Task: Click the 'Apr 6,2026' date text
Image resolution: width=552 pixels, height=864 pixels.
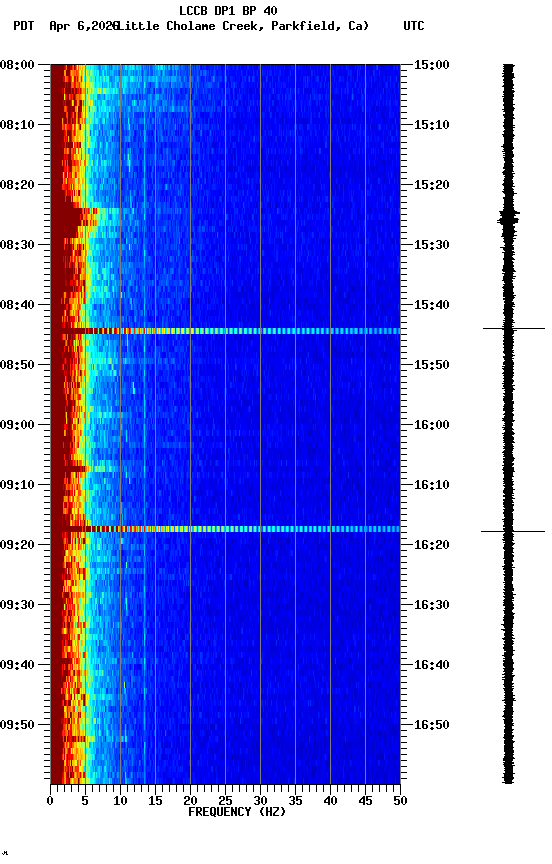Action: point(84,26)
